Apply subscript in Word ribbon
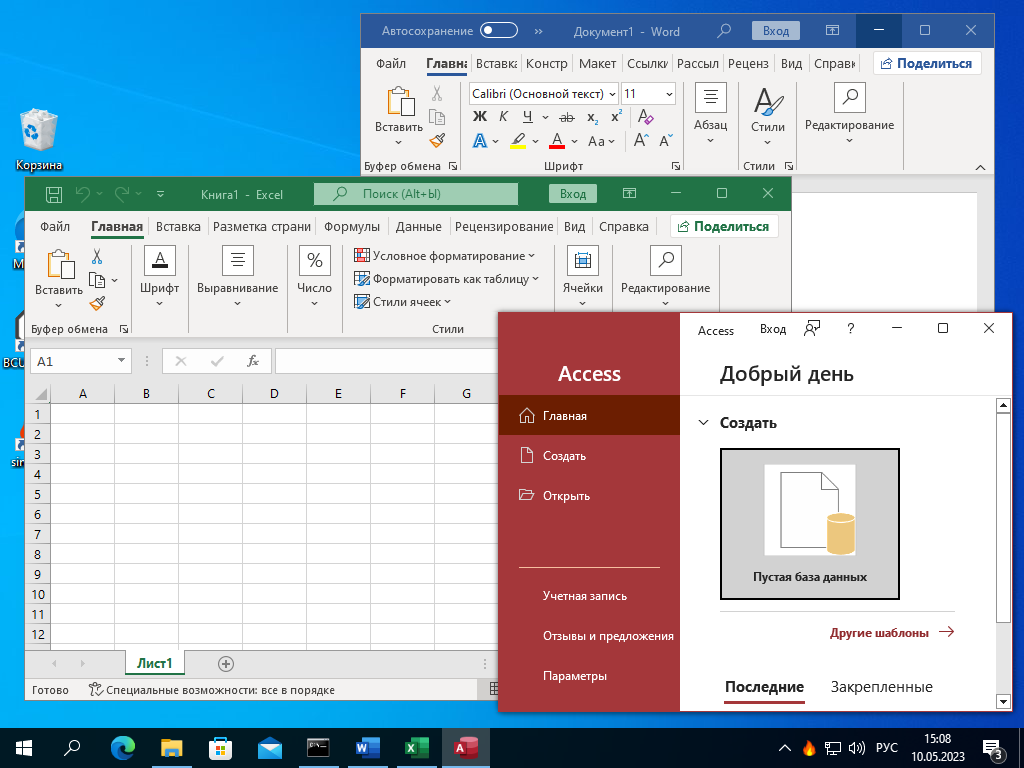Image resolution: width=1024 pixels, height=768 pixels. [x=592, y=118]
